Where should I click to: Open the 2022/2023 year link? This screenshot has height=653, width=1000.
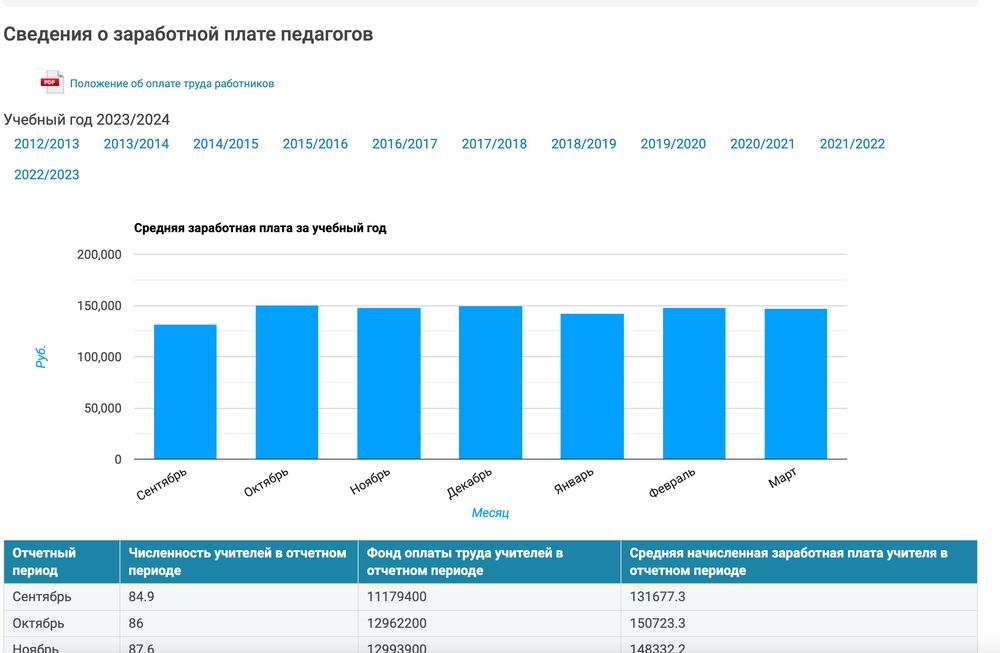47,175
